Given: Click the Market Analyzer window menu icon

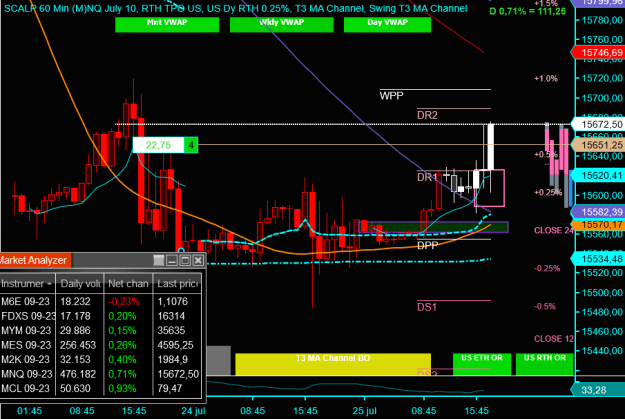Looking at the screenshot, I should tap(159, 260).
